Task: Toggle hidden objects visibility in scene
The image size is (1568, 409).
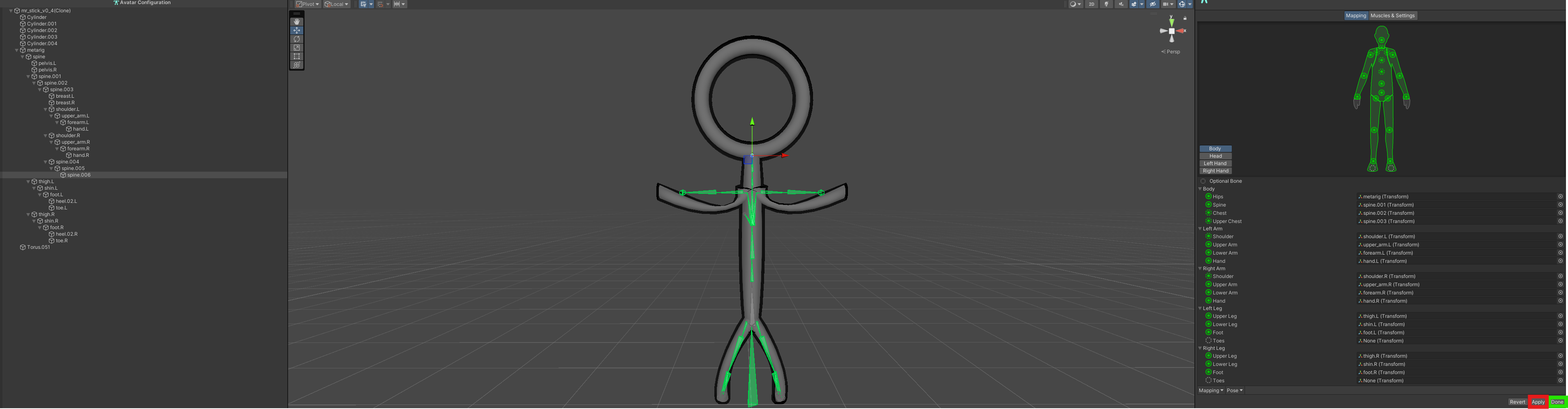Action: (x=1152, y=4)
